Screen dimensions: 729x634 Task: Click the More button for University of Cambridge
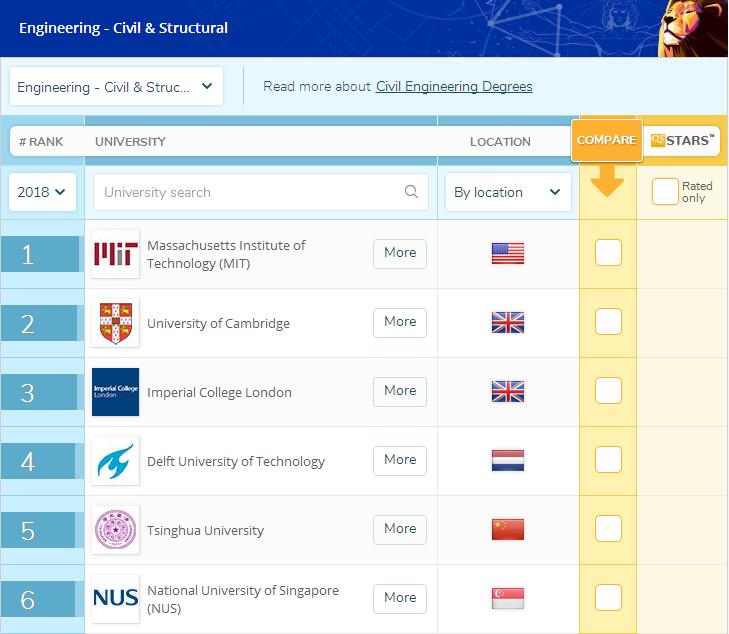click(x=400, y=323)
